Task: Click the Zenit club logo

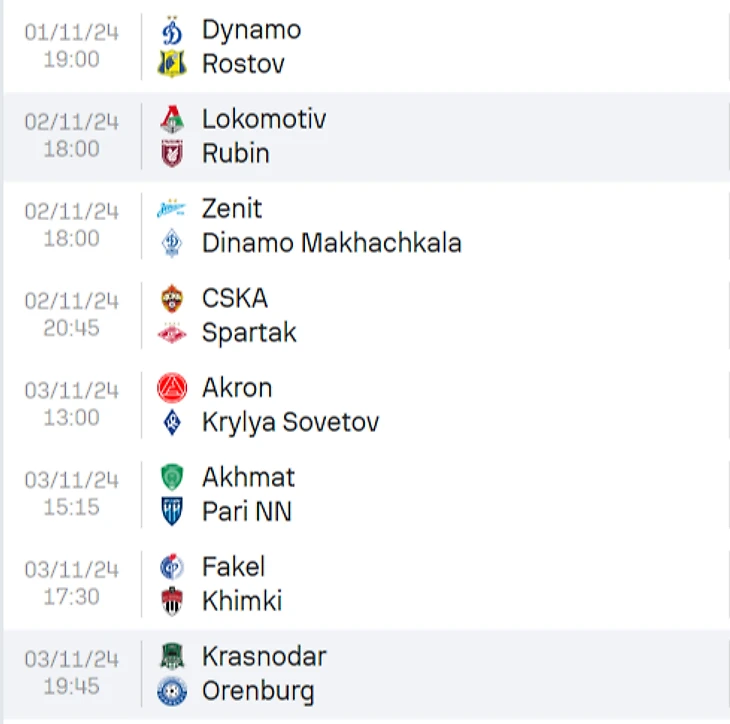Action: [172, 209]
